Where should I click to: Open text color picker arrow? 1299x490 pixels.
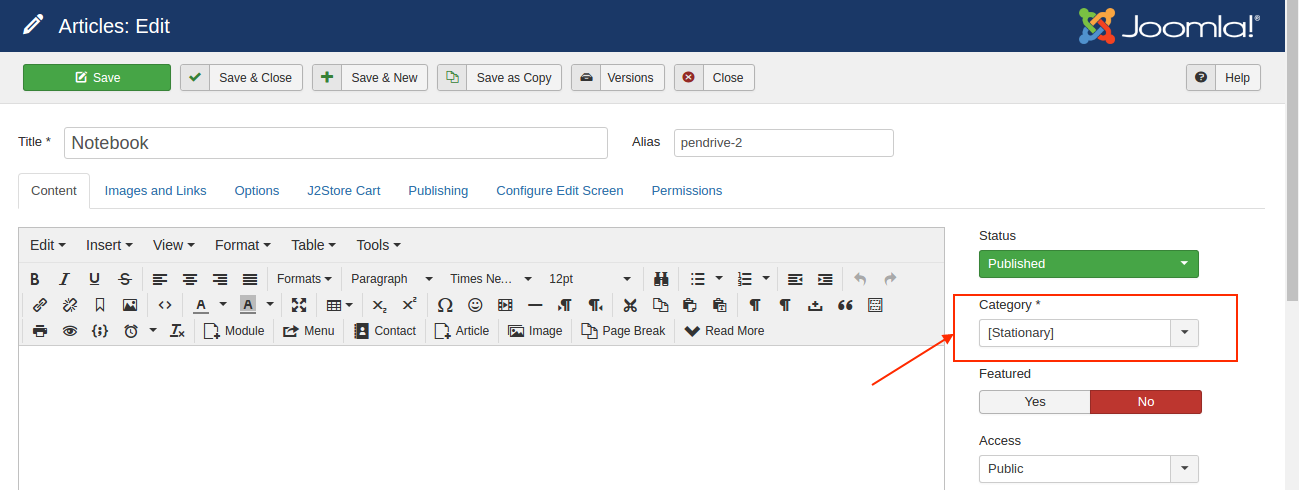point(223,305)
